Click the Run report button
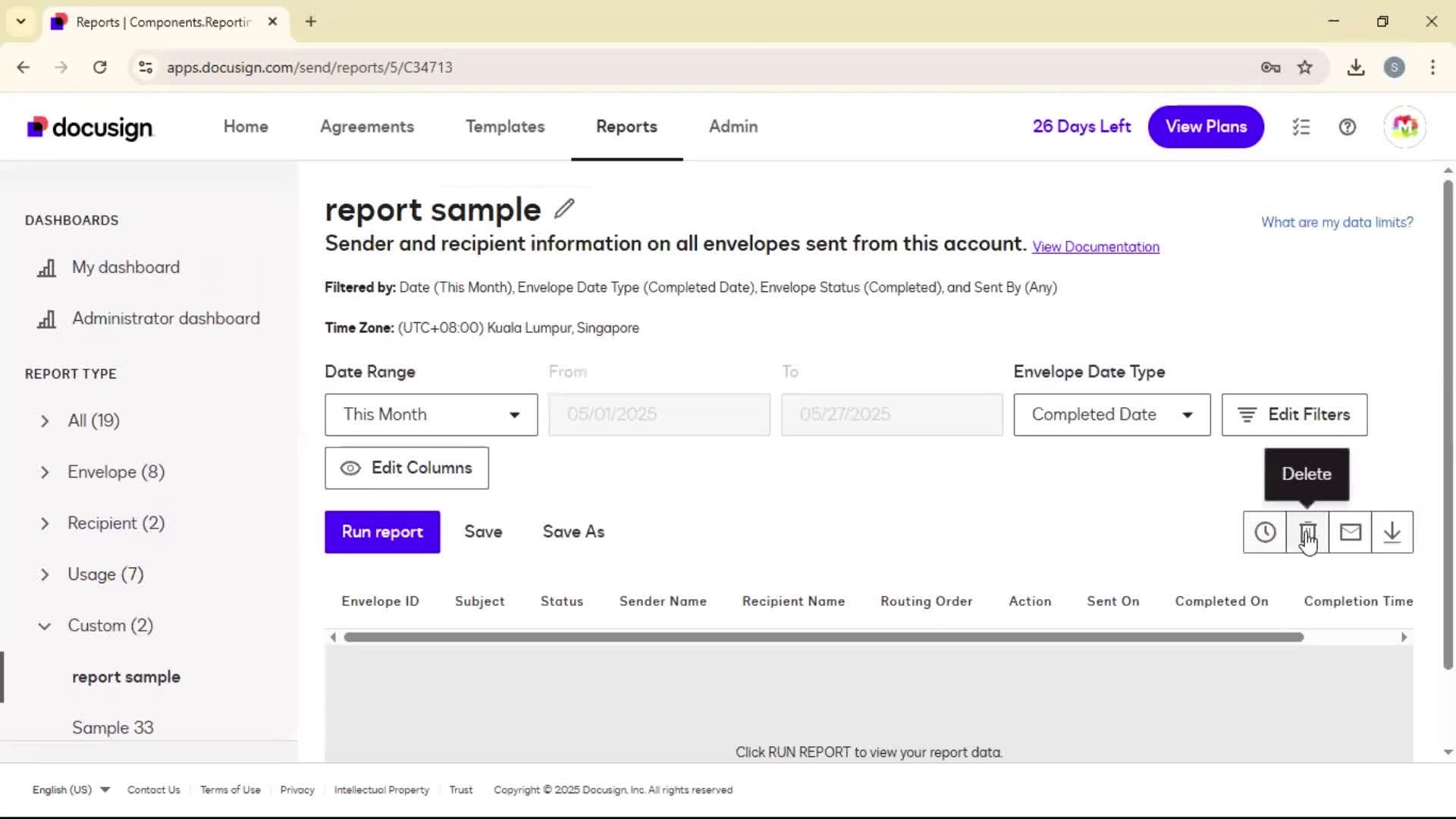Screen dimensions: 1456x819 click(382, 532)
